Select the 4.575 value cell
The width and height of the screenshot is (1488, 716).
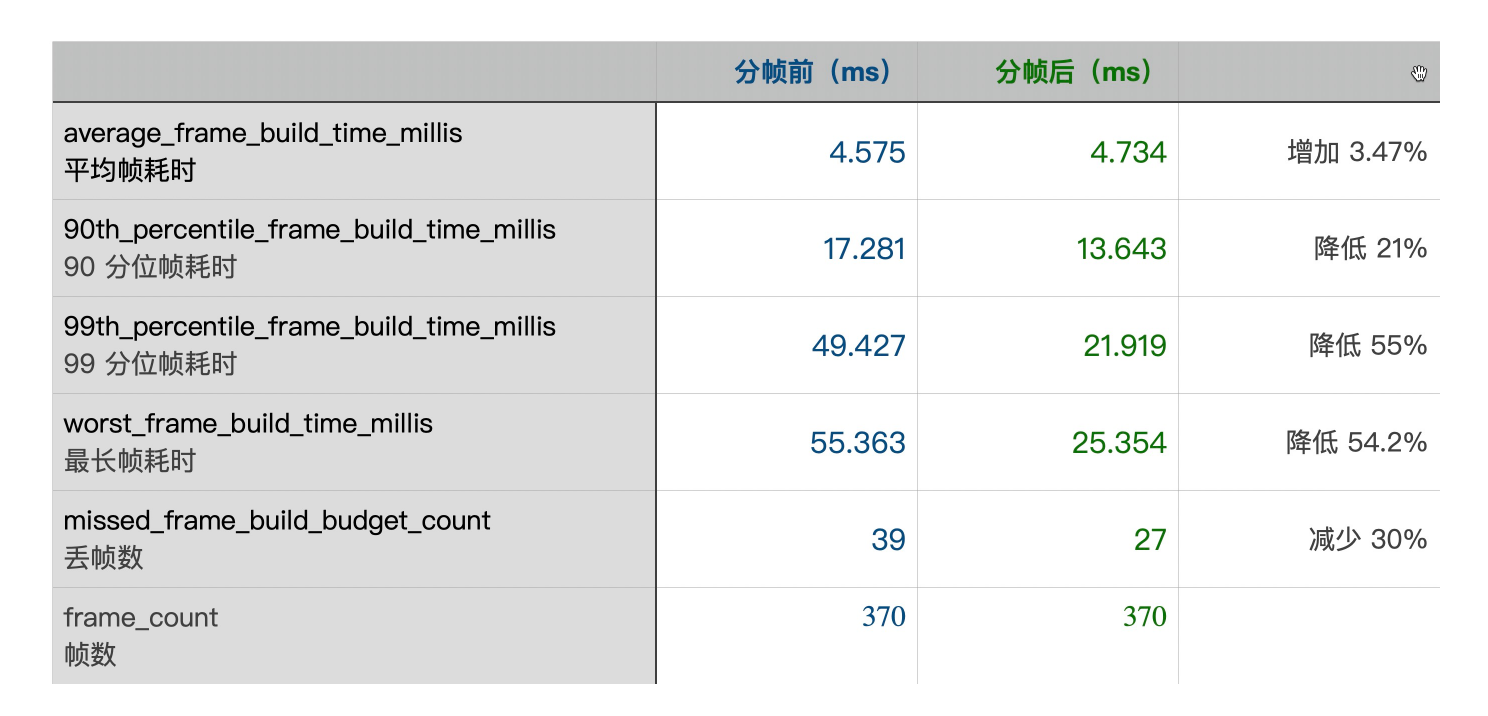(867, 152)
